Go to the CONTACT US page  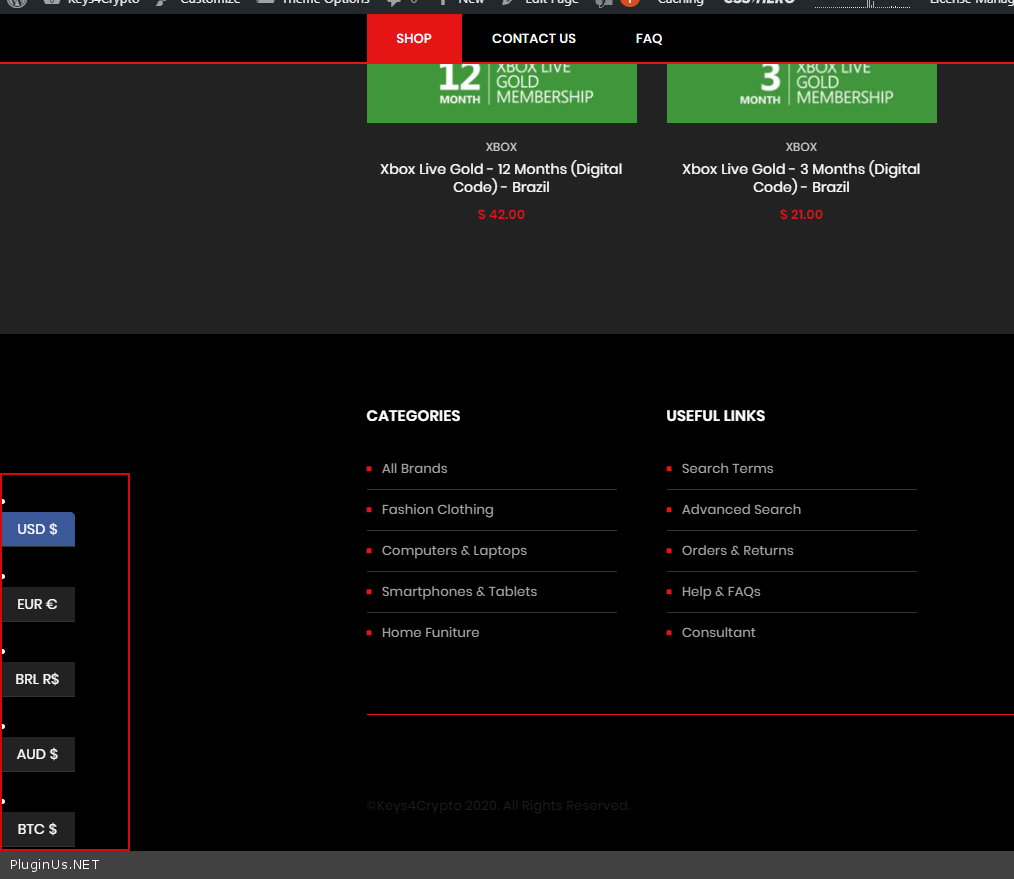point(534,38)
